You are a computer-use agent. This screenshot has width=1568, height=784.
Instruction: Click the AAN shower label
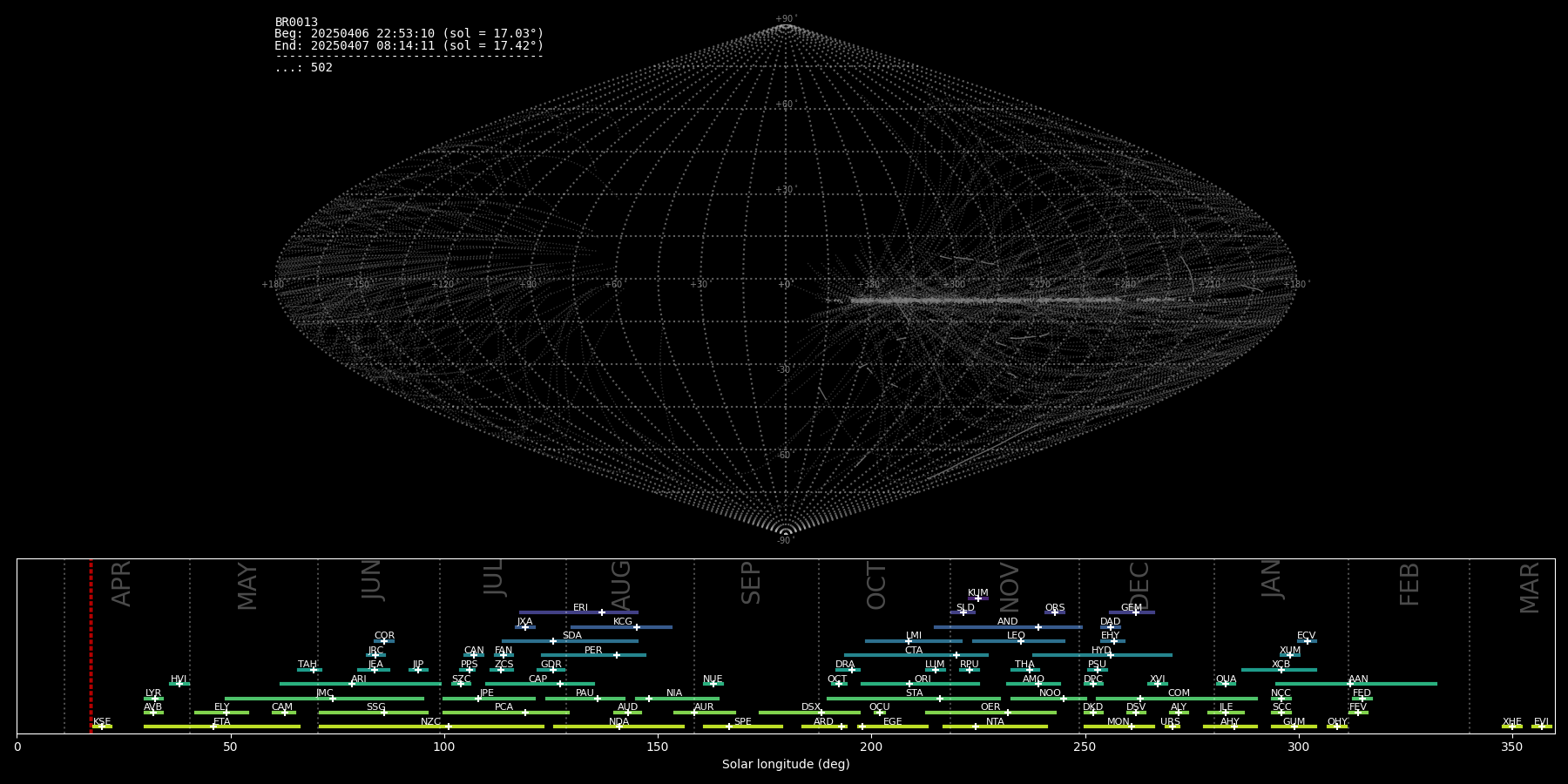point(1358,679)
